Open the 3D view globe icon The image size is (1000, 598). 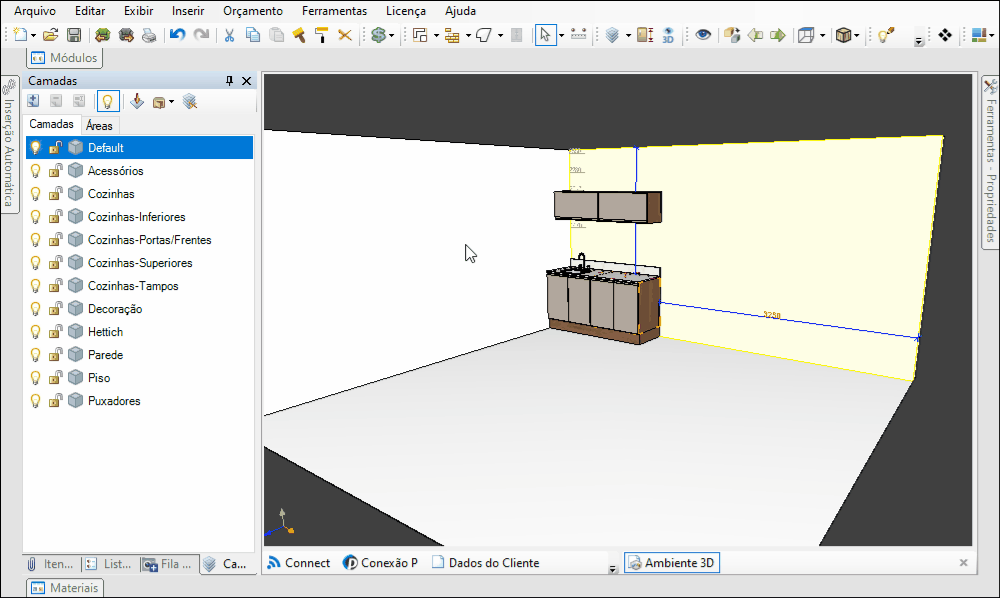coord(668,35)
